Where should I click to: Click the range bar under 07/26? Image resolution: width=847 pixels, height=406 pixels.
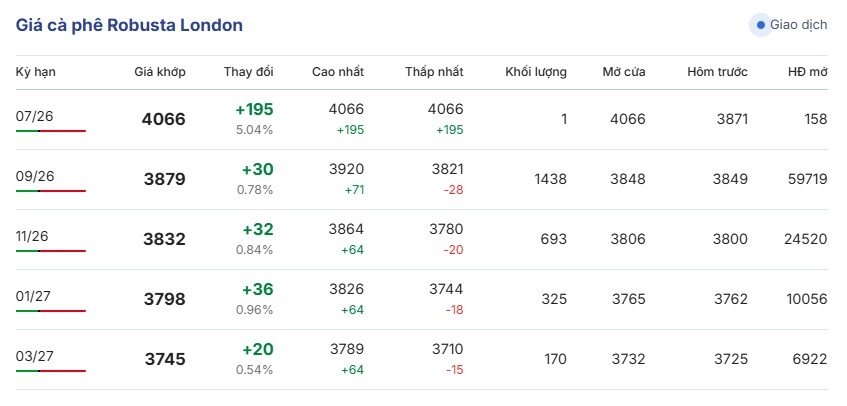click(x=51, y=131)
